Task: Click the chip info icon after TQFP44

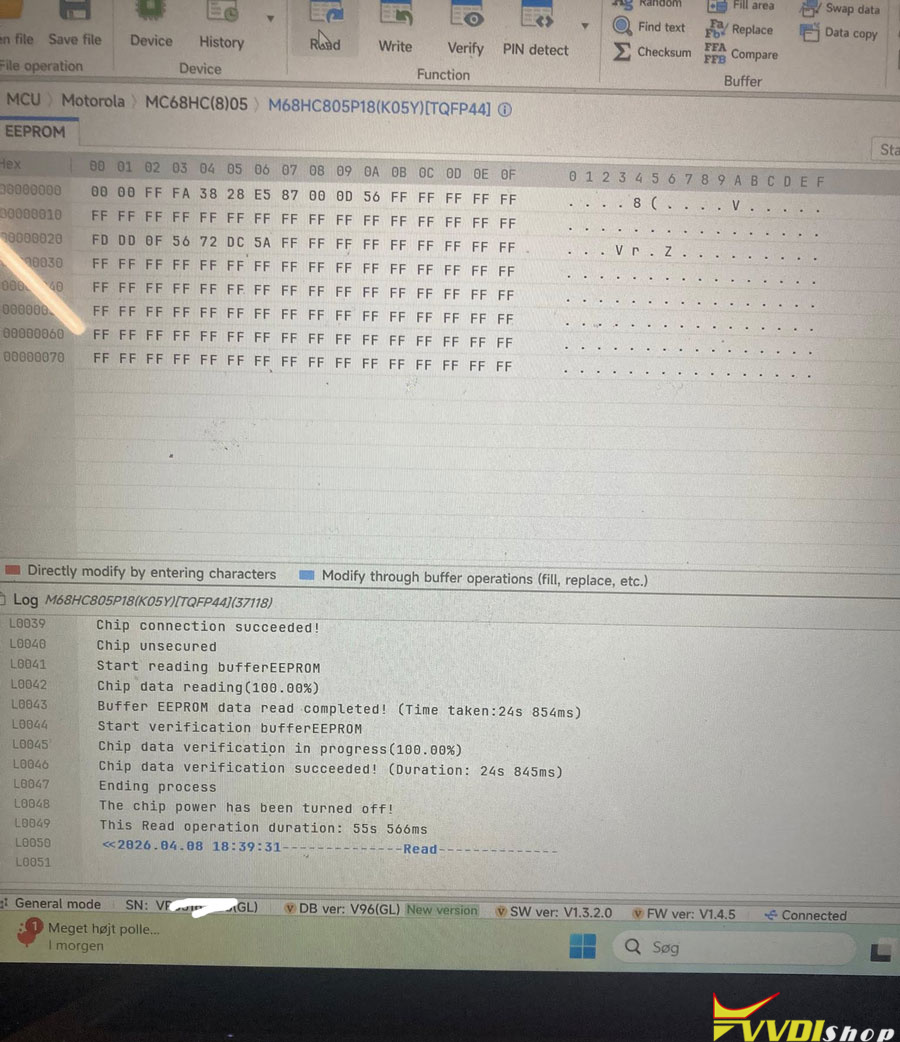Action: coord(505,110)
